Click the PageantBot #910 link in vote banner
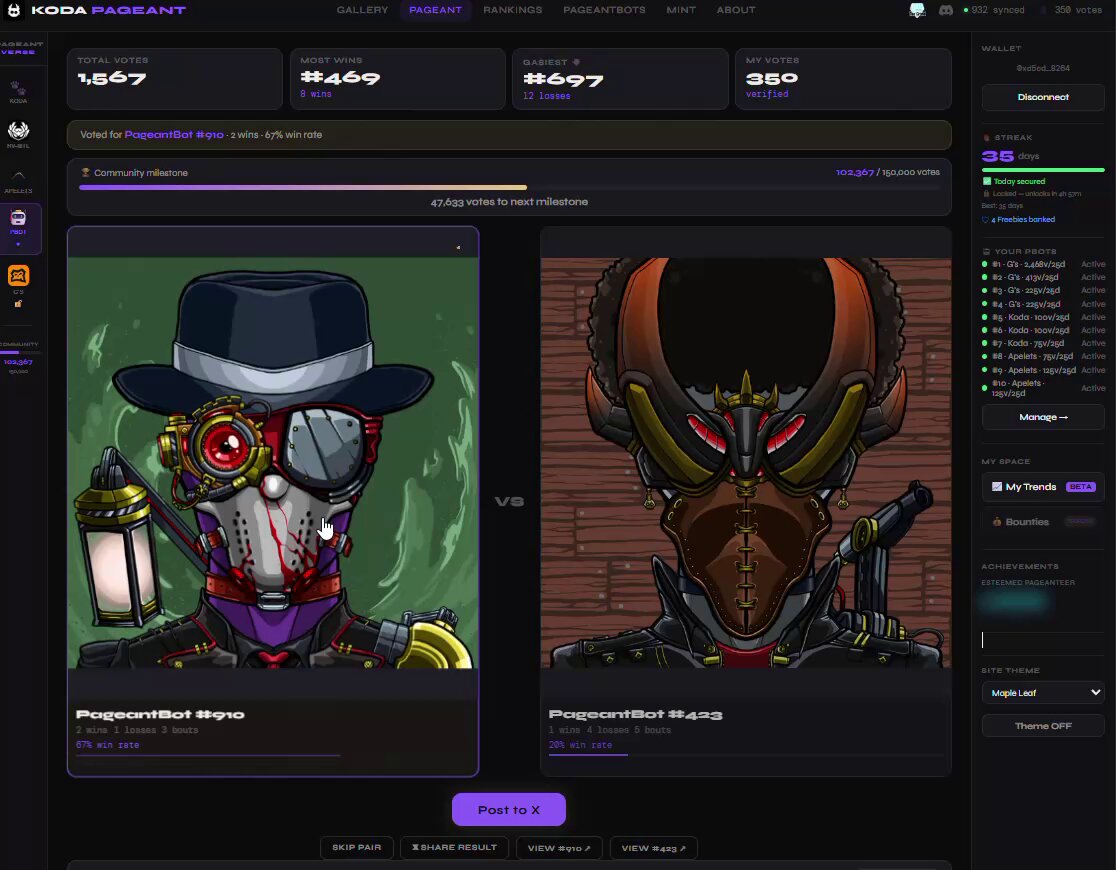Image resolution: width=1116 pixels, height=870 pixels. [x=174, y=135]
